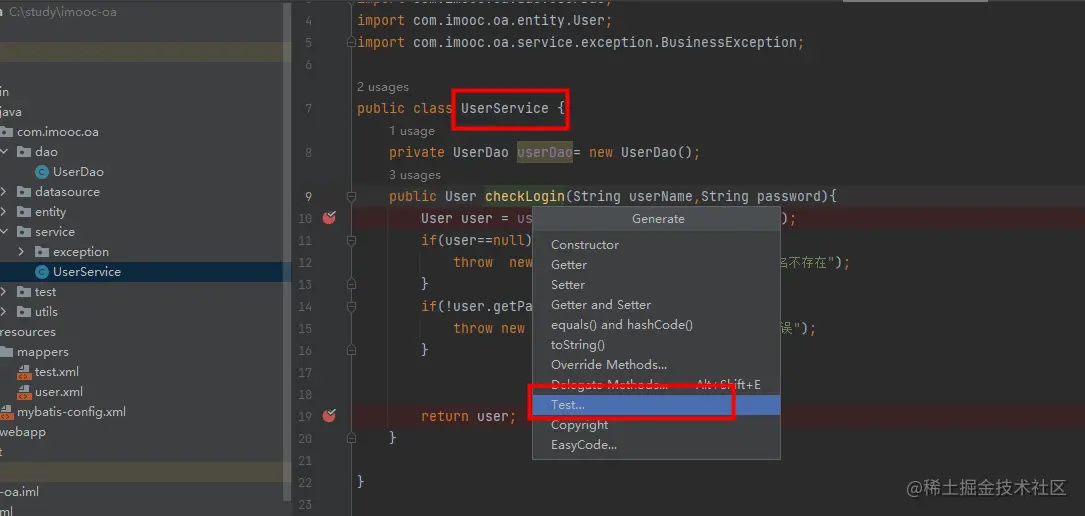The width and height of the screenshot is (1085, 516).
Task: Open test.xml mapper file
Action: (57, 372)
